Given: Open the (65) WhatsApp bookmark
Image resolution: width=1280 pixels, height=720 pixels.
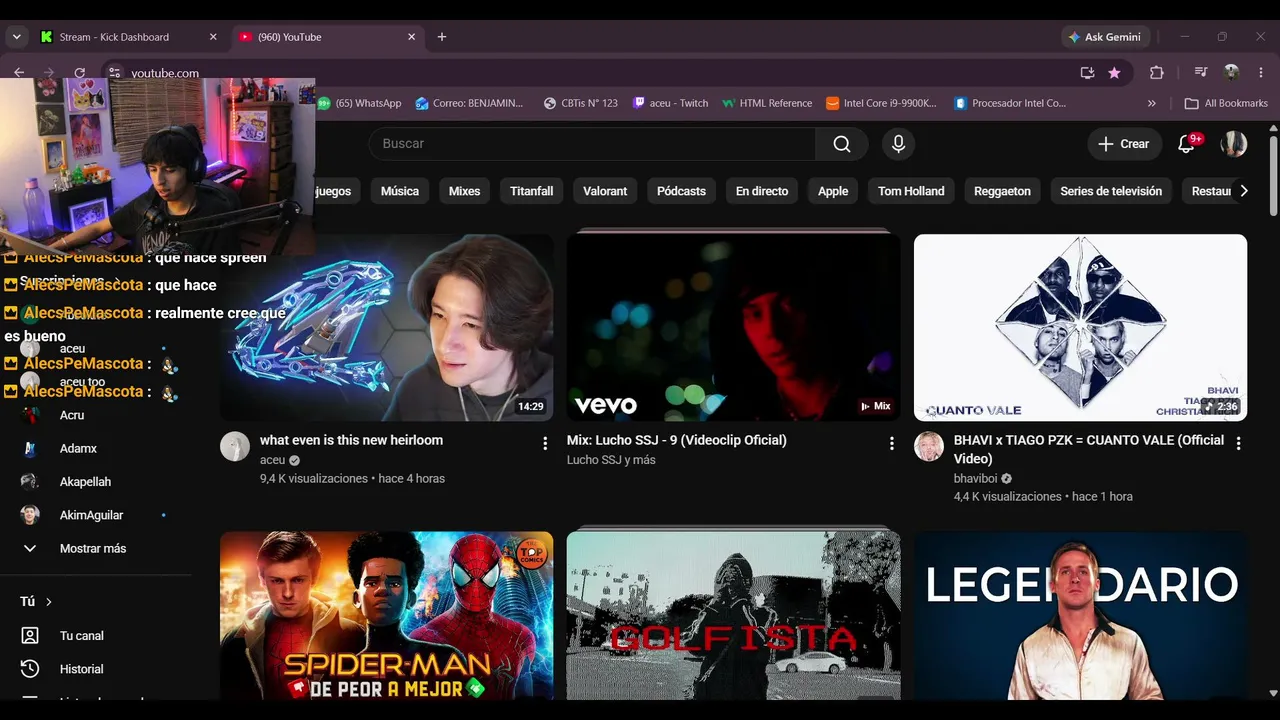Looking at the screenshot, I should [x=360, y=103].
